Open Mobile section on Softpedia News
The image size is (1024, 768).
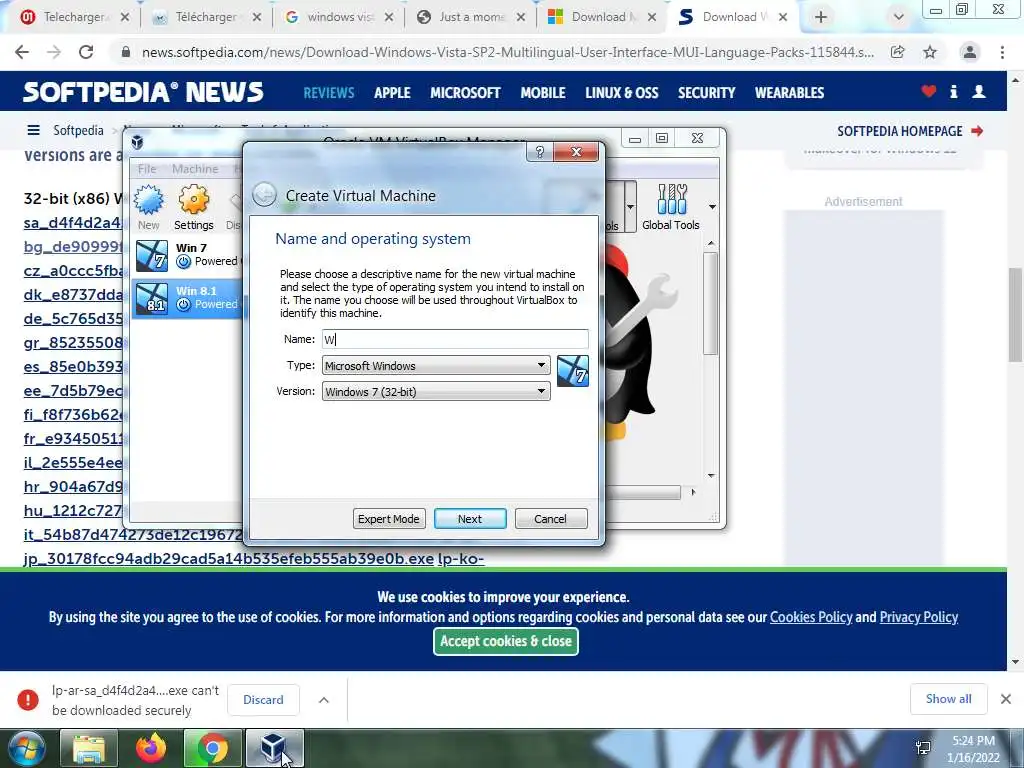(543, 93)
